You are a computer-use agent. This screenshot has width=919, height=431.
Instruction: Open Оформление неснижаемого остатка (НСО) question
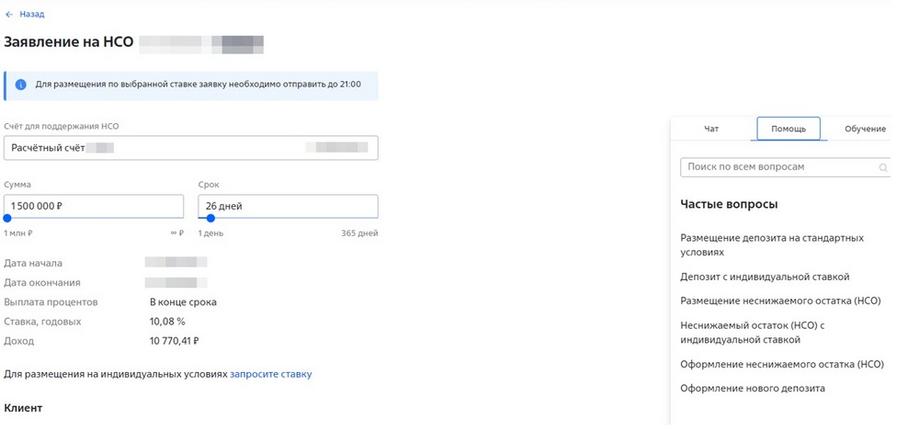pos(782,364)
